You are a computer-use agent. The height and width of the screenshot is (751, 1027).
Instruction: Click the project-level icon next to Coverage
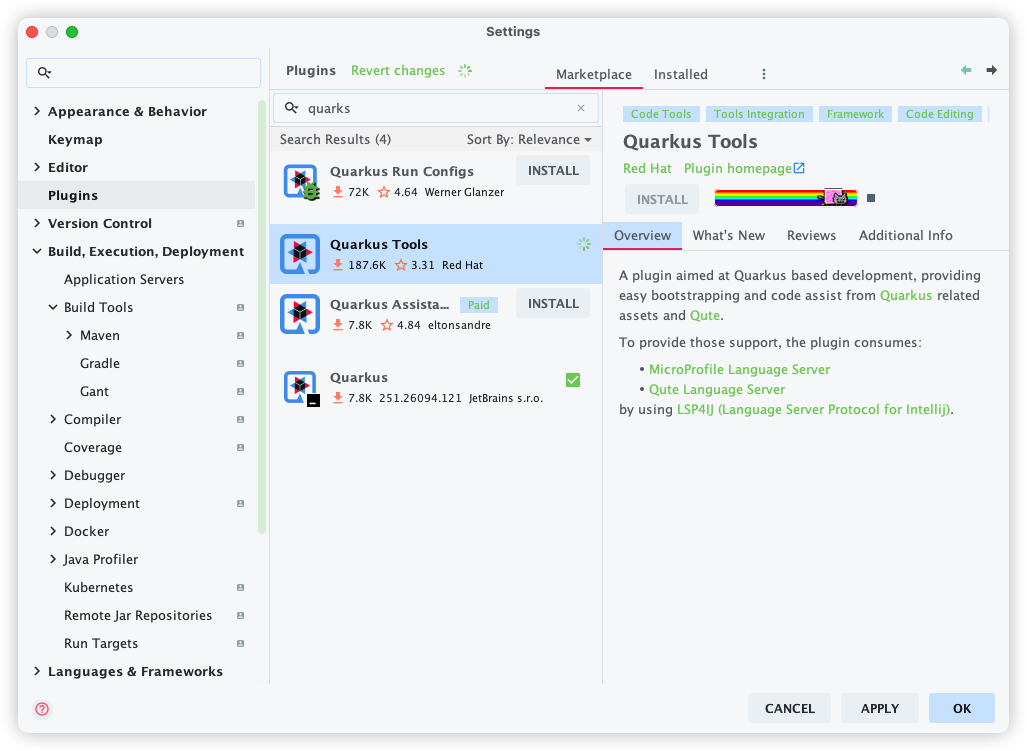[x=240, y=447]
